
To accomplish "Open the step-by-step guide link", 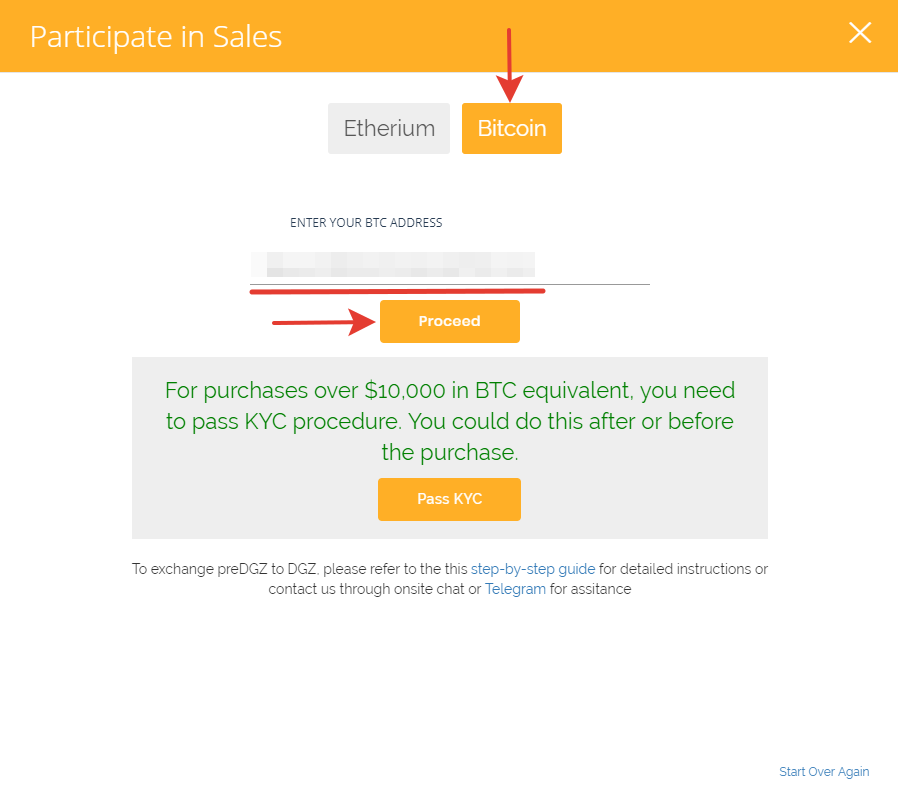I will tap(533, 569).
